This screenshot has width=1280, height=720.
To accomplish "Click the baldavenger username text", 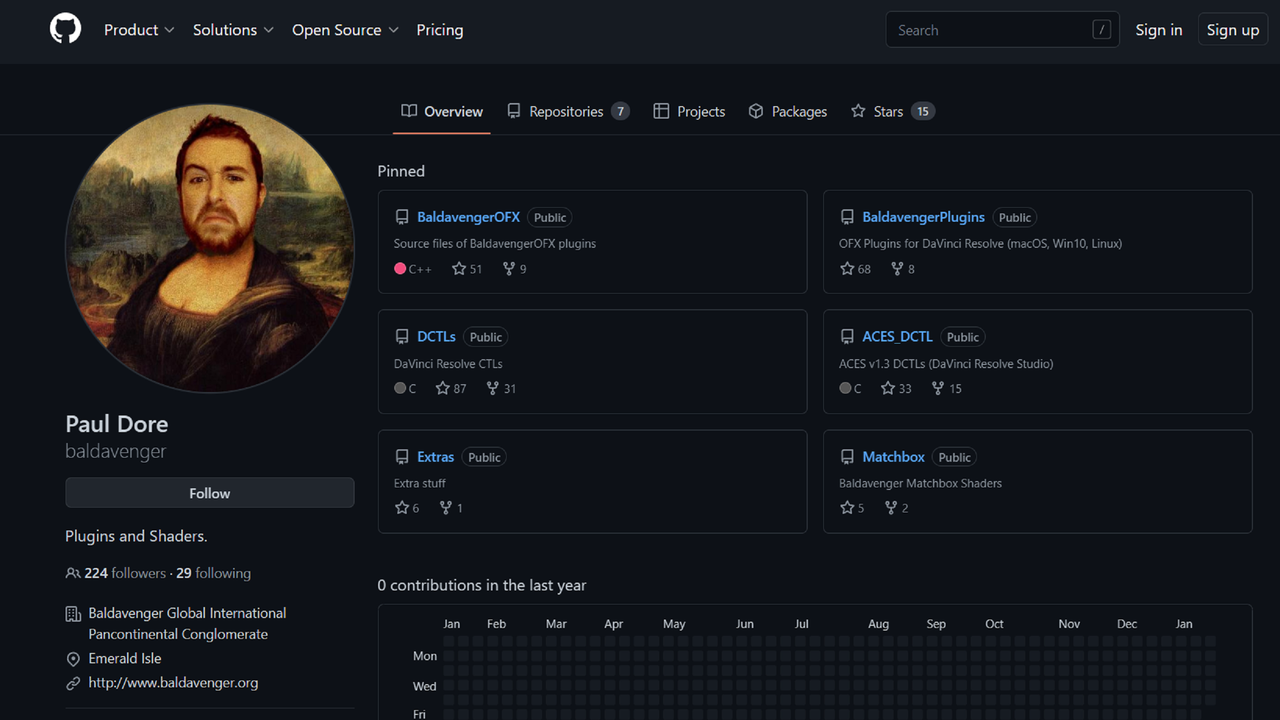I will [116, 451].
